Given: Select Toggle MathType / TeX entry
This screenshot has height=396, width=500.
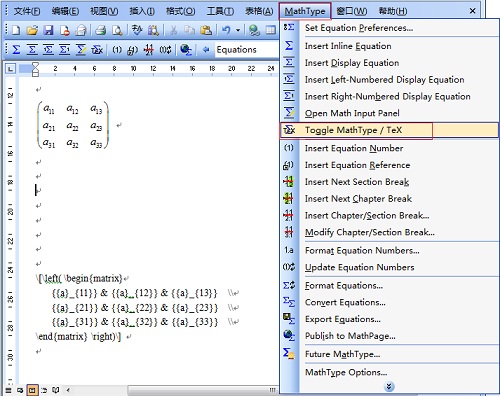Looking at the screenshot, I should (x=389, y=130).
